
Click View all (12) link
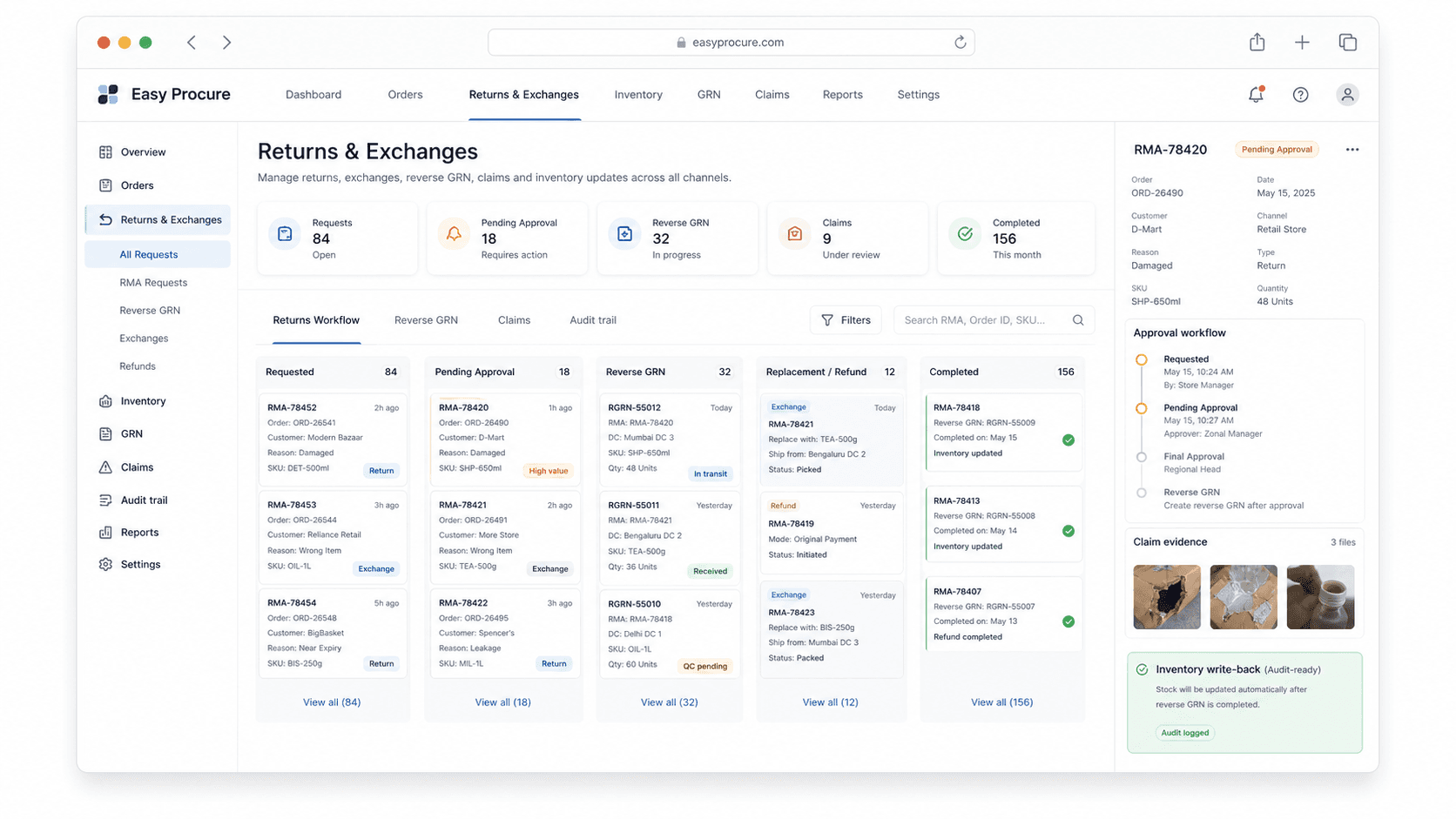coord(830,702)
